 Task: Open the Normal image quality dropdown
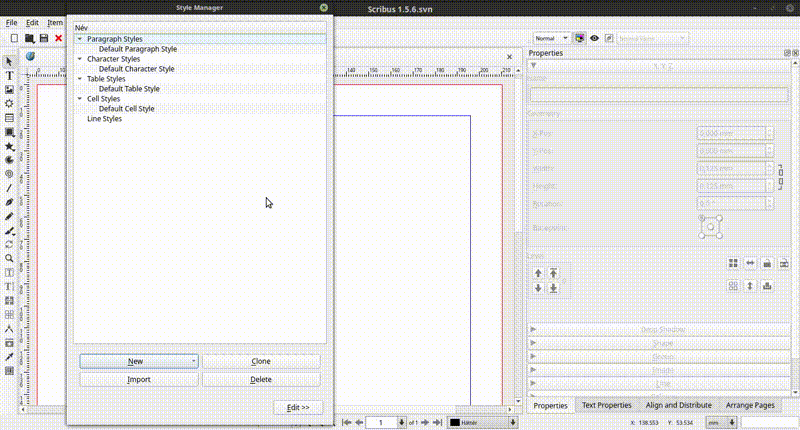click(552, 38)
